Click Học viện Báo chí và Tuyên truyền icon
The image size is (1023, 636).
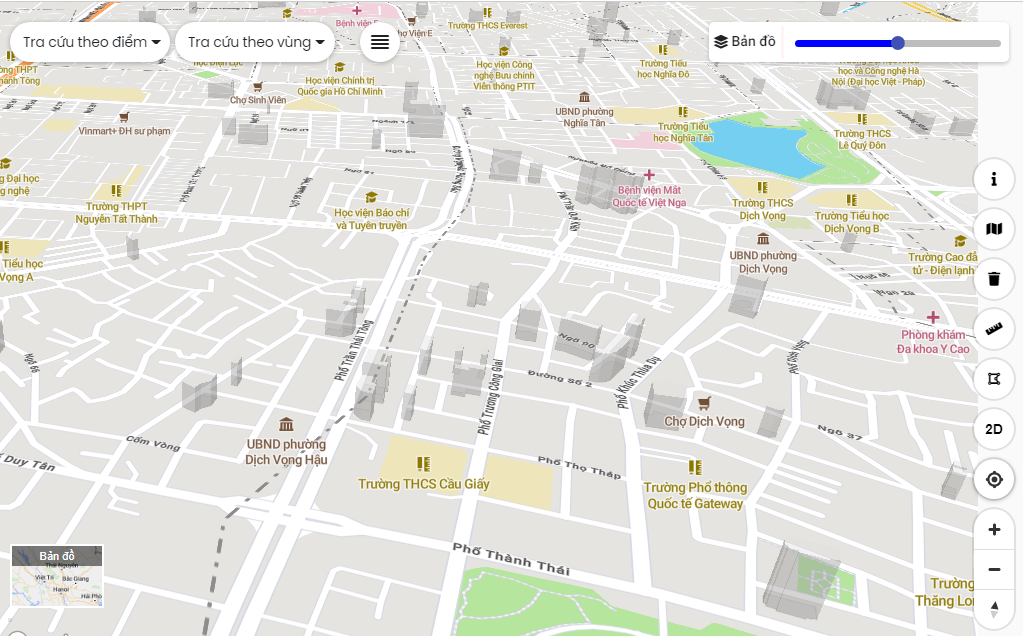(x=371, y=197)
